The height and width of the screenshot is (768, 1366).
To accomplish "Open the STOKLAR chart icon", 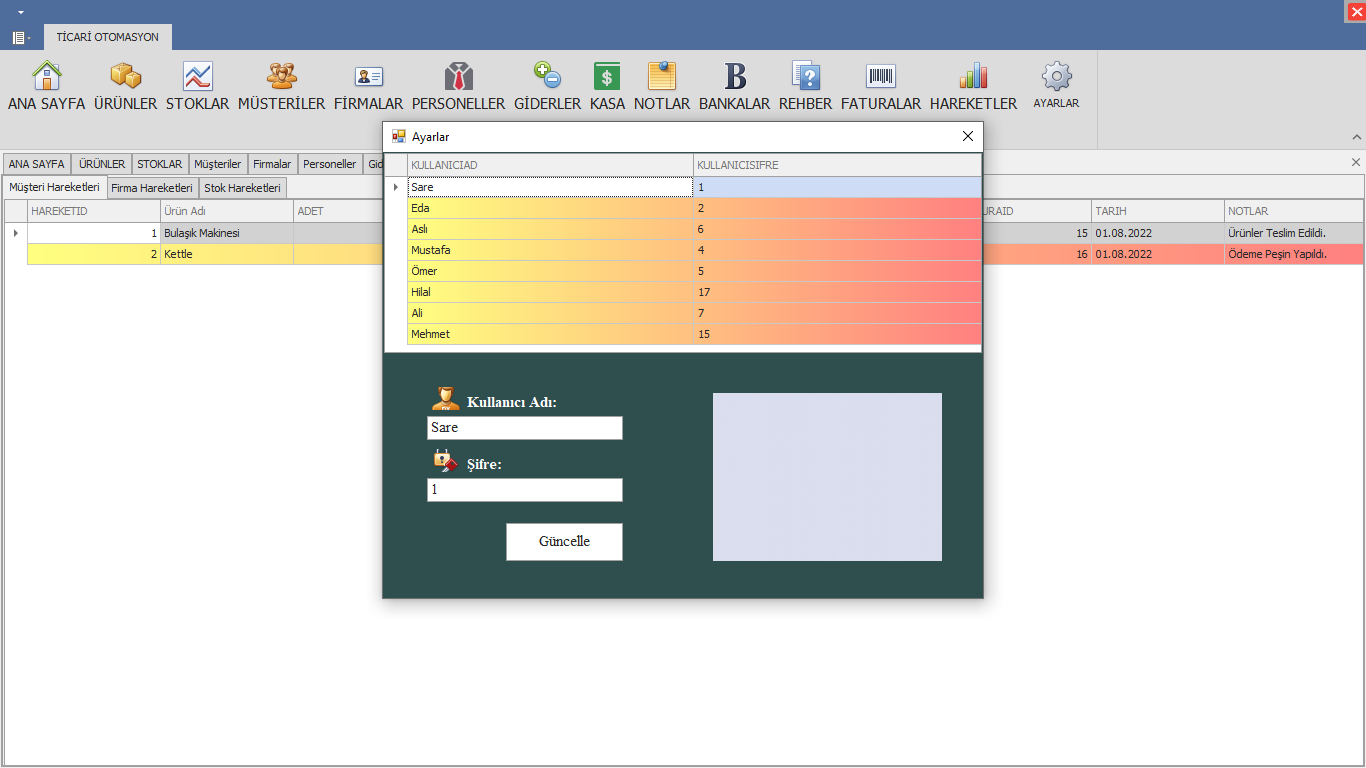I will pyautogui.click(x=197, y=76).
